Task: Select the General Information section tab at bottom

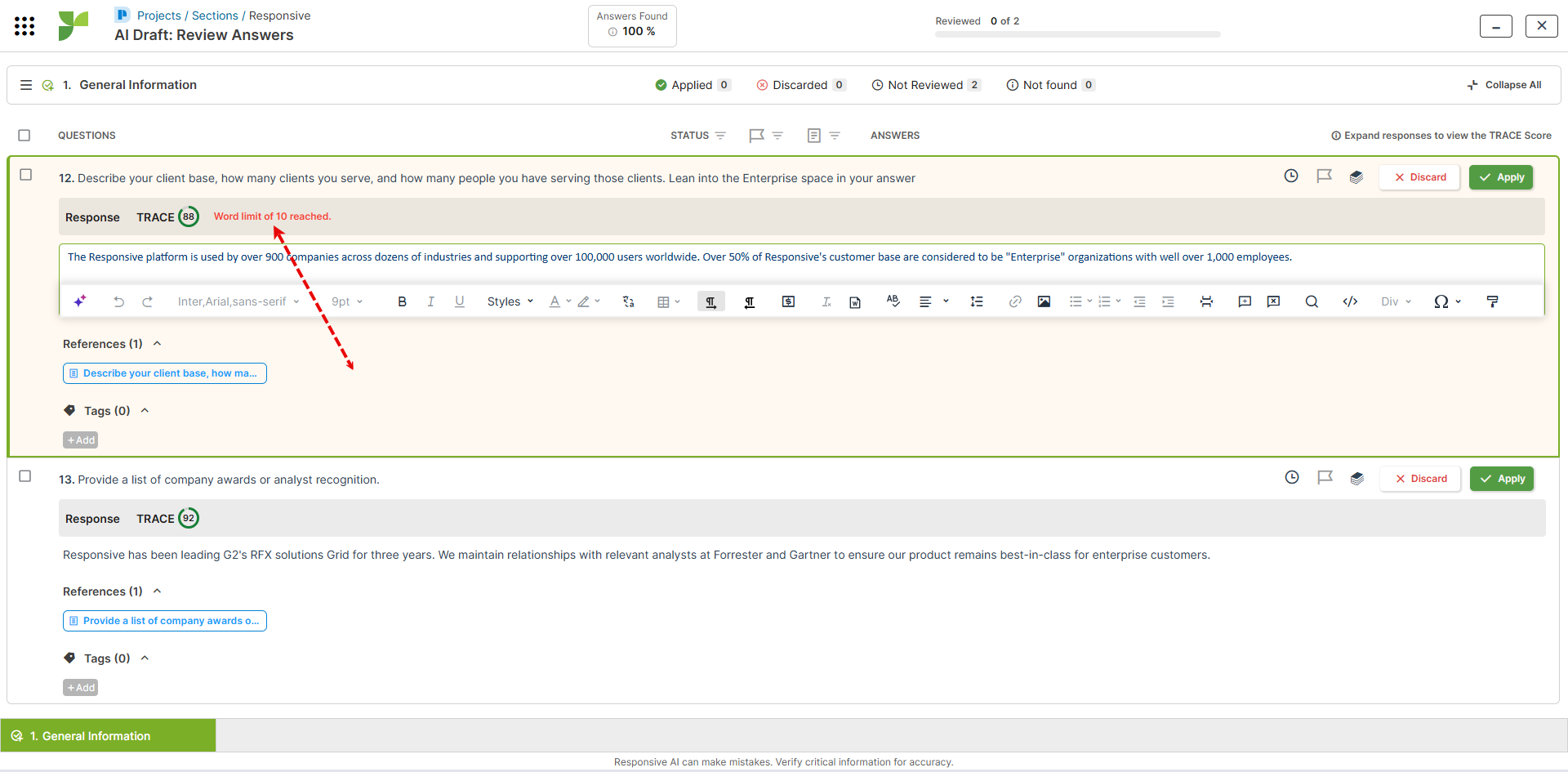Action: (108, 736)
